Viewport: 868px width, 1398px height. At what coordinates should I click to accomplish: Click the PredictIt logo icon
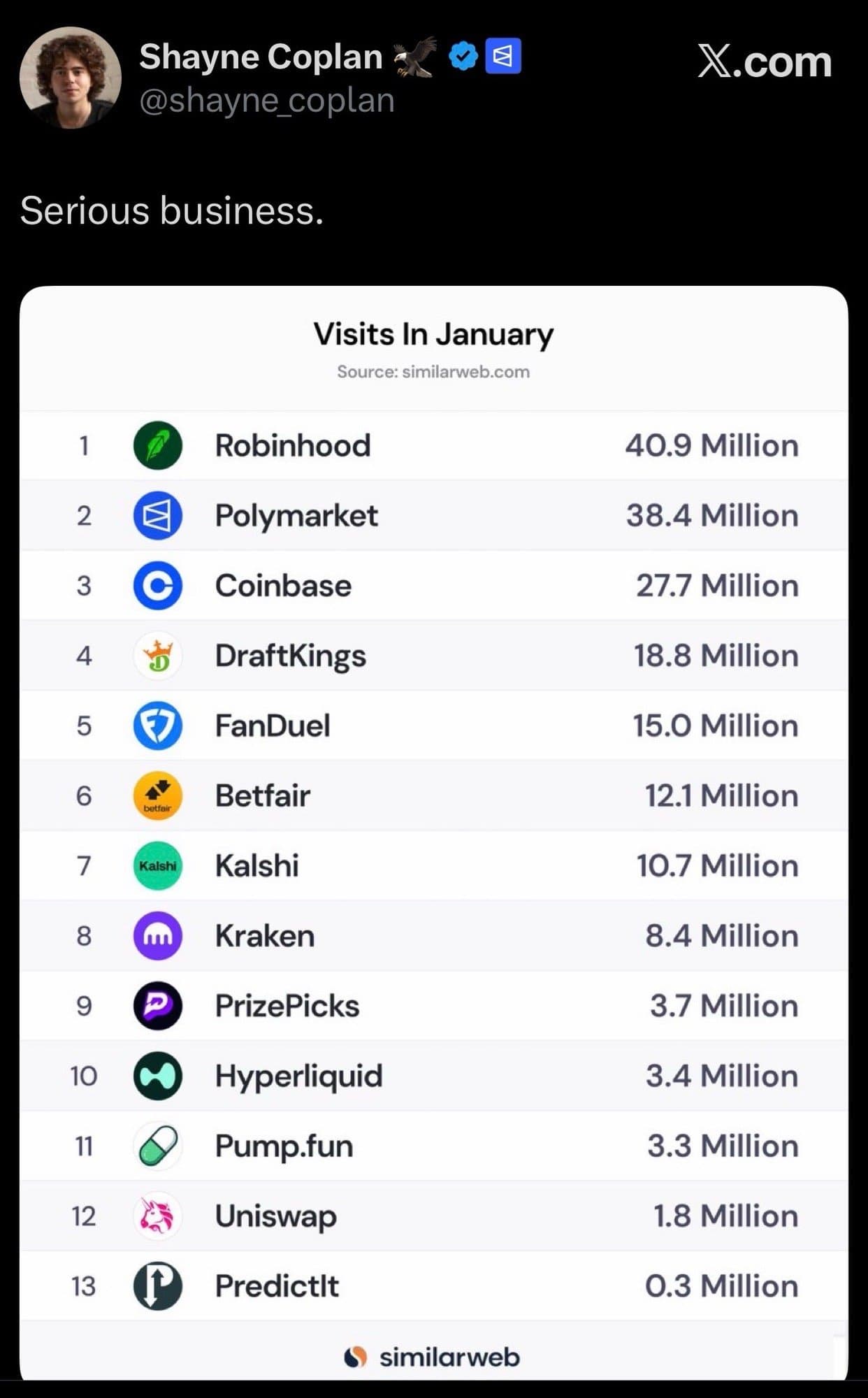point(158,1286)
